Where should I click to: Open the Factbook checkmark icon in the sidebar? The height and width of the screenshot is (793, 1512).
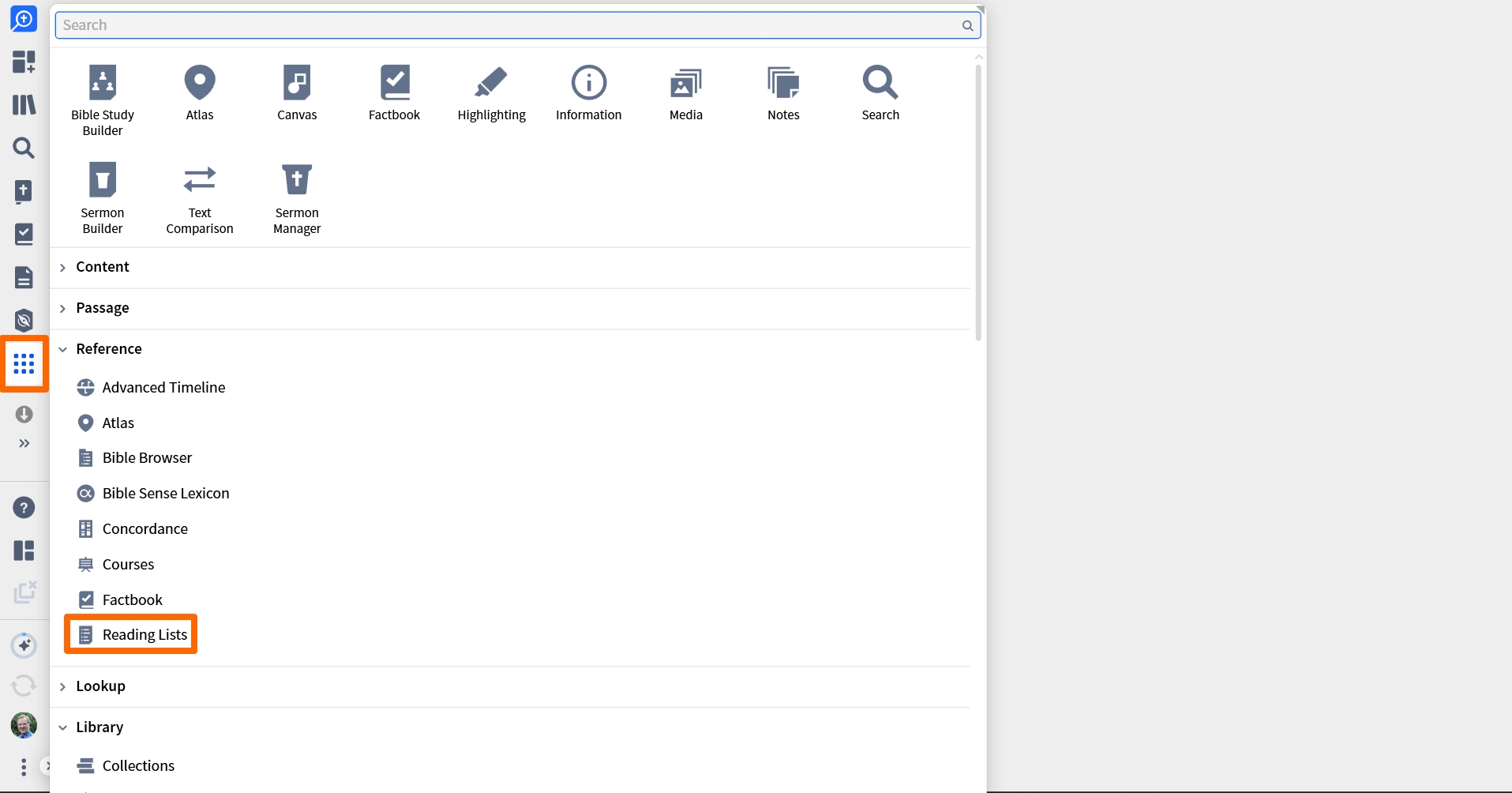tap(24, 234)
